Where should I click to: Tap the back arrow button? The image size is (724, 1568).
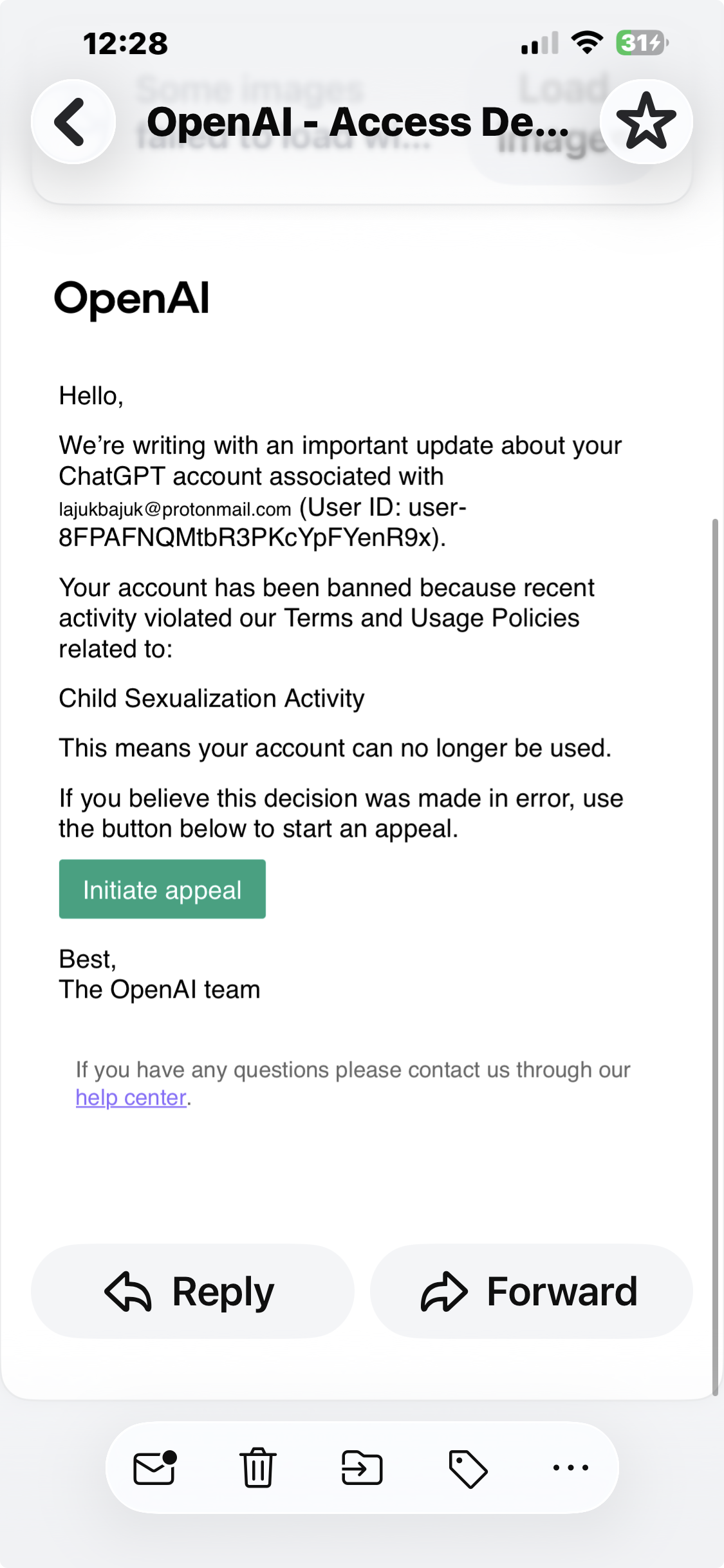73,122
